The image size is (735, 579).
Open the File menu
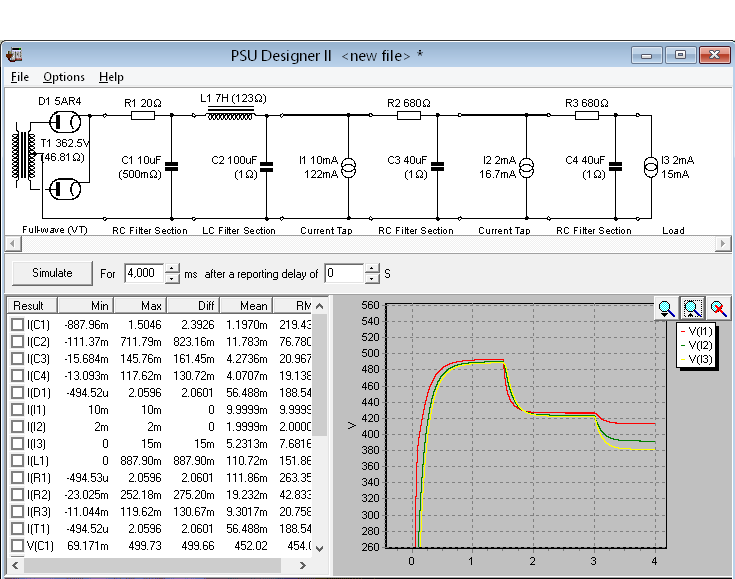pyautogui.click(x=20, y=77)
